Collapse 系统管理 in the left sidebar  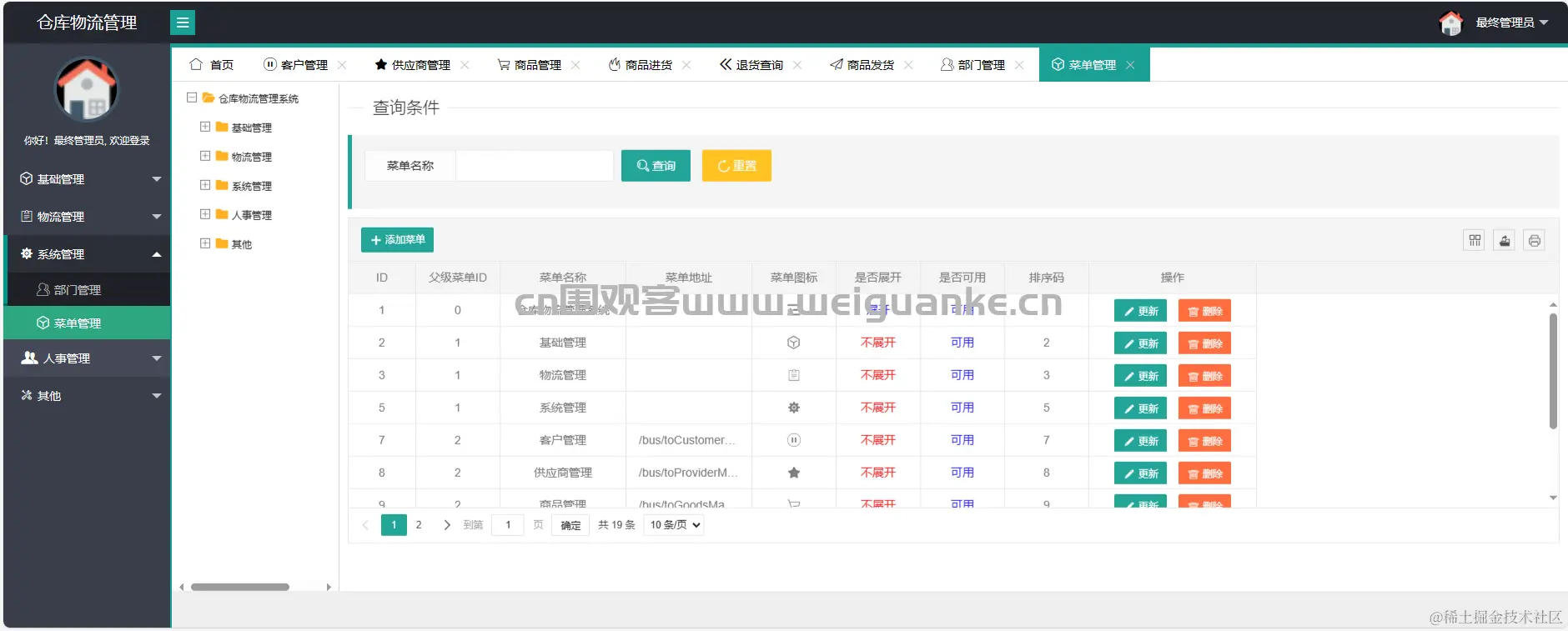click(88, 254)
